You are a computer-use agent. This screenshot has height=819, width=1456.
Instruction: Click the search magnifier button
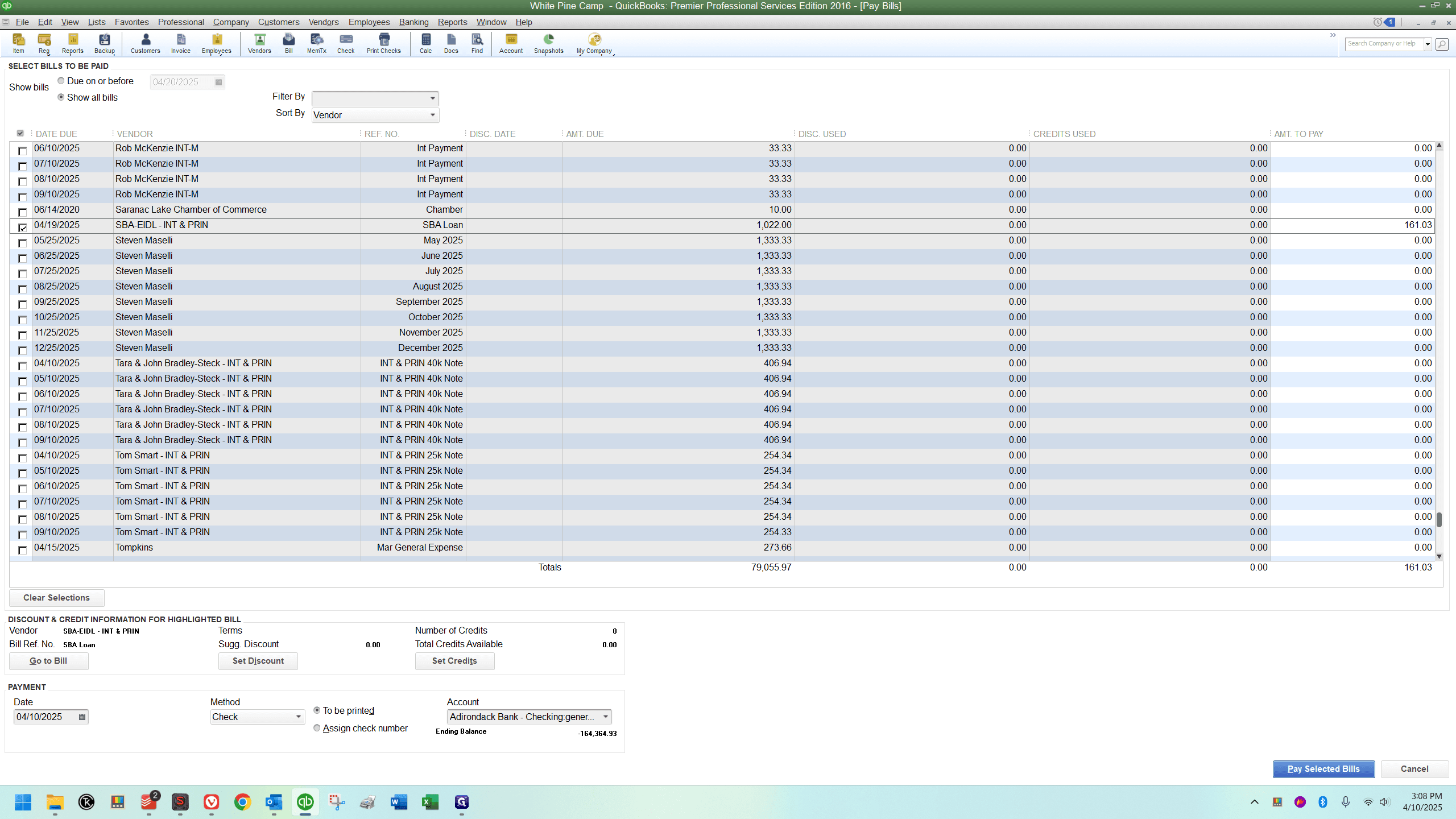[1442, 44]
